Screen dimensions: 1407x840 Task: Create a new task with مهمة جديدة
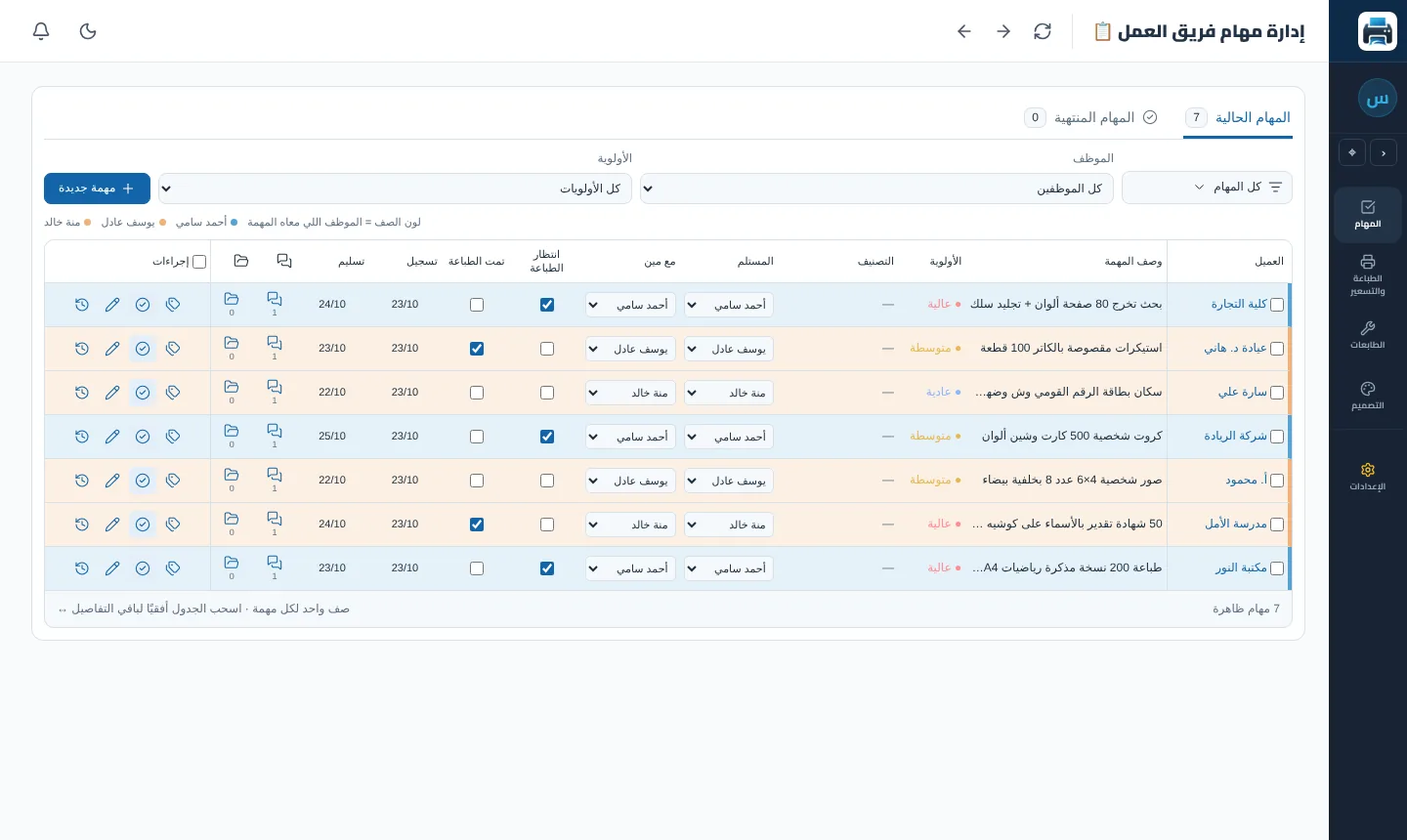coord(97,189)
